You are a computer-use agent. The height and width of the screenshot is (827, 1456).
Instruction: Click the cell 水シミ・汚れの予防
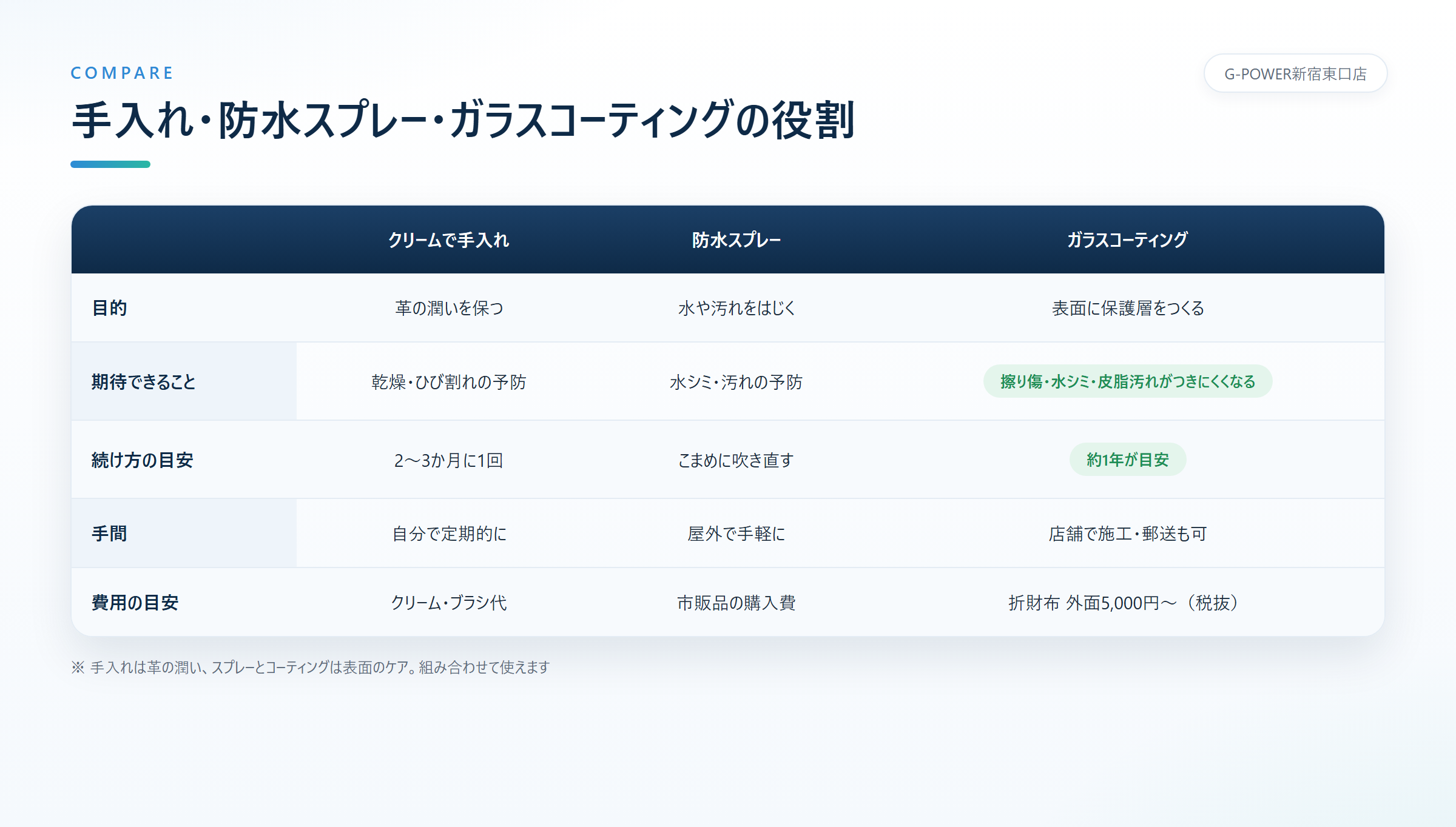click(736, 382)
